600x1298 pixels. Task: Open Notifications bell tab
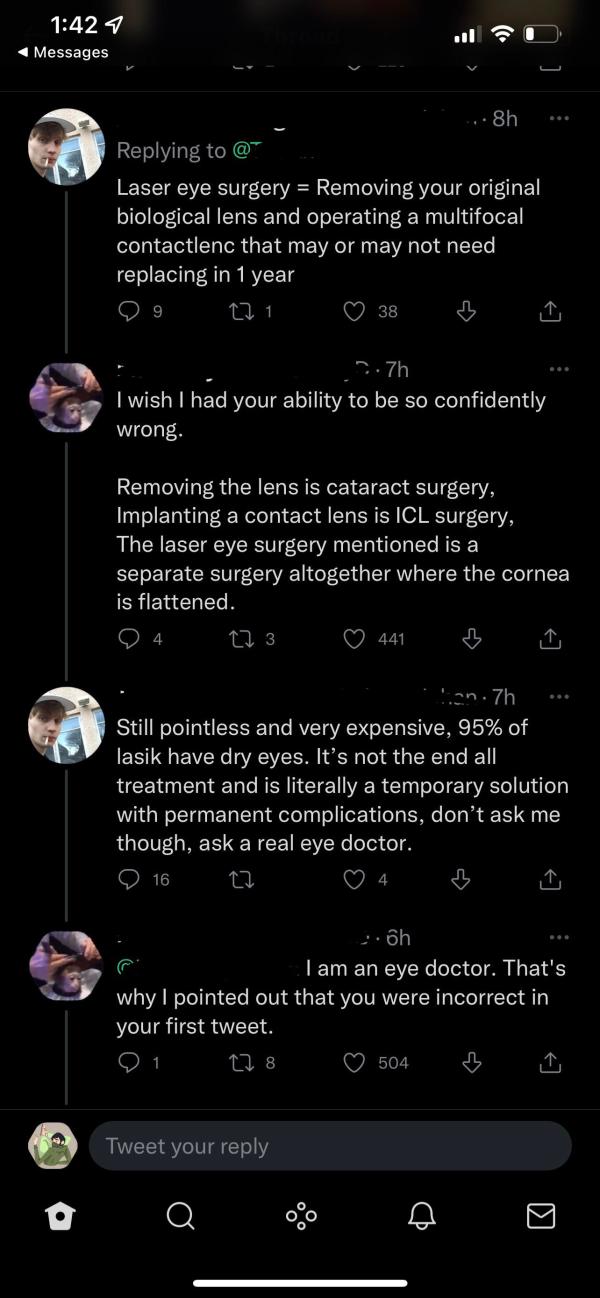click(421, 1215)
